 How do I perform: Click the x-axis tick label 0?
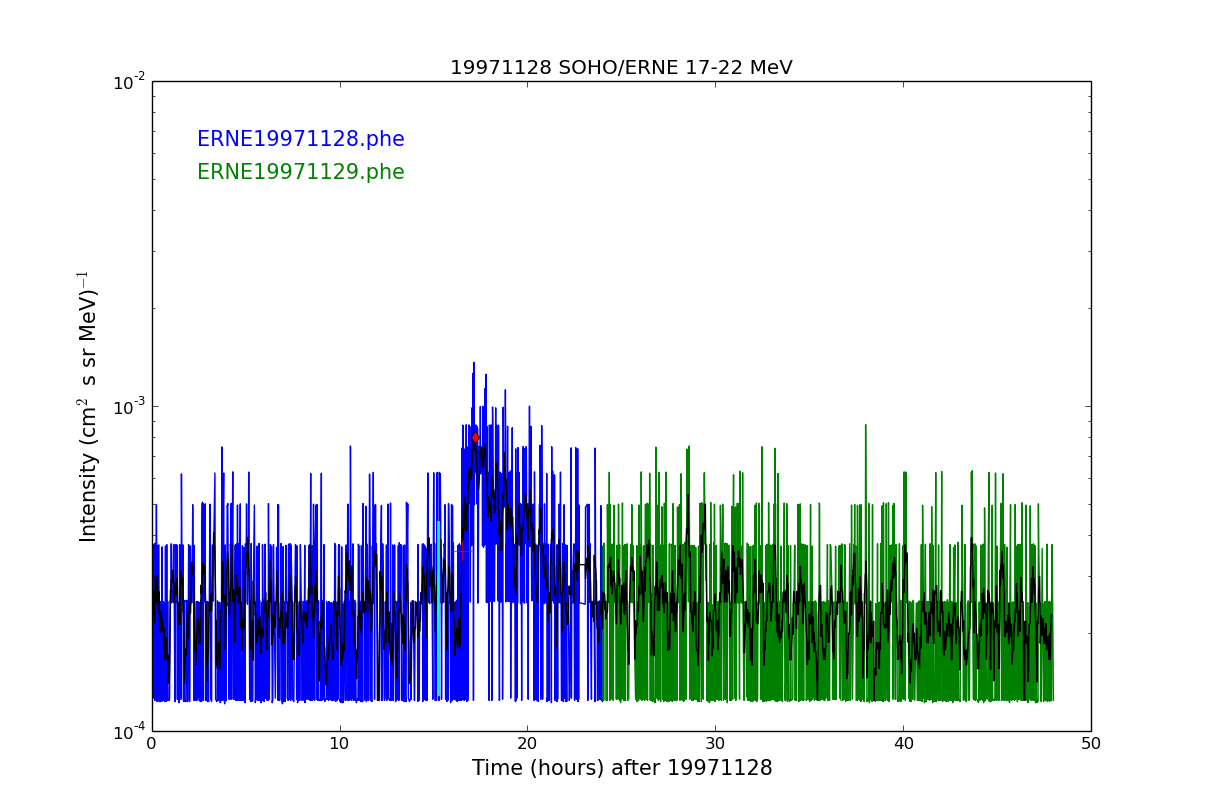click(152, 744)
